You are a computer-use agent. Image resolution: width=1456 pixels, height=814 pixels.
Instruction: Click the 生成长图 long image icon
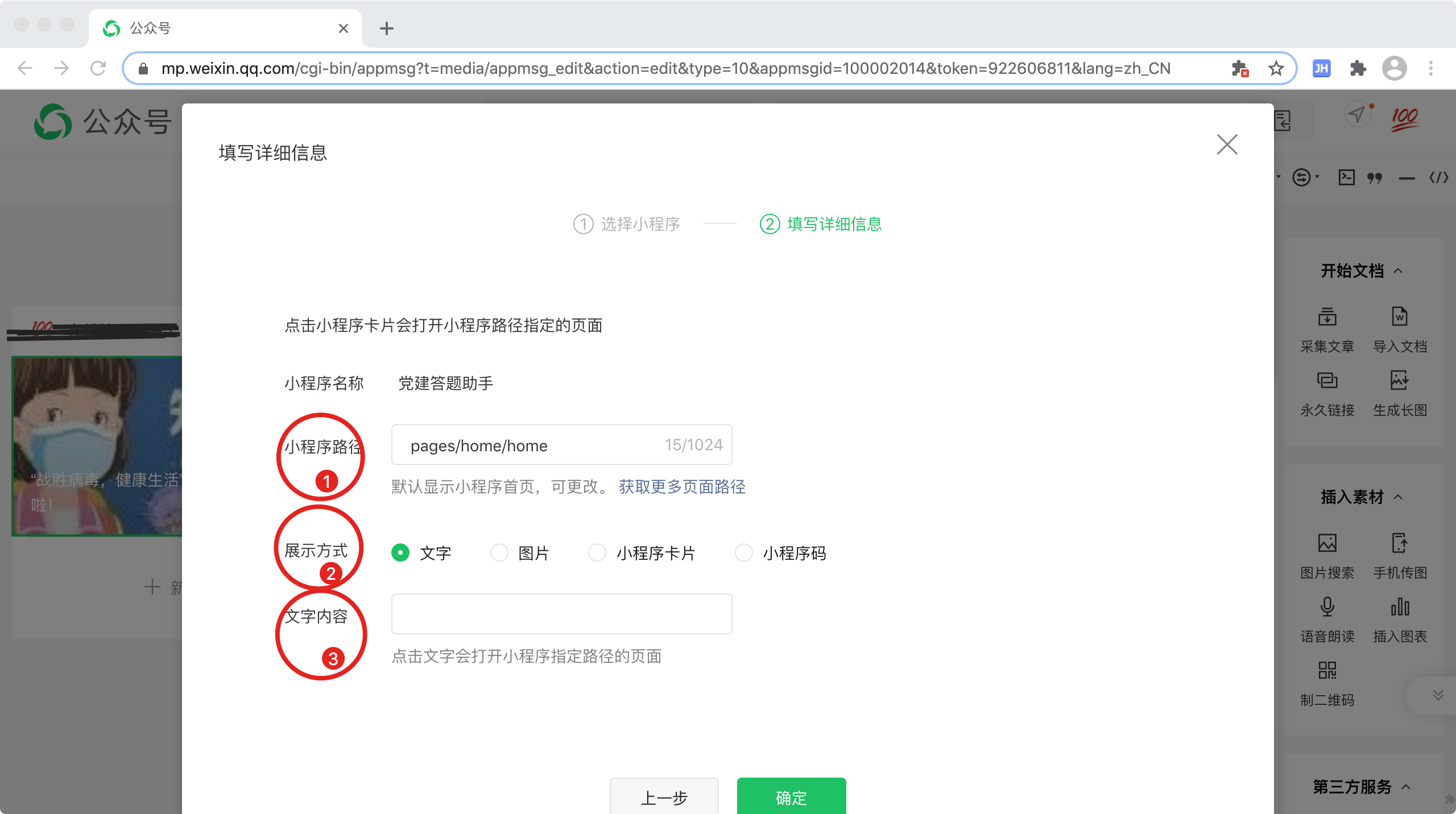pyautogui.click(x=1400, y=380)
